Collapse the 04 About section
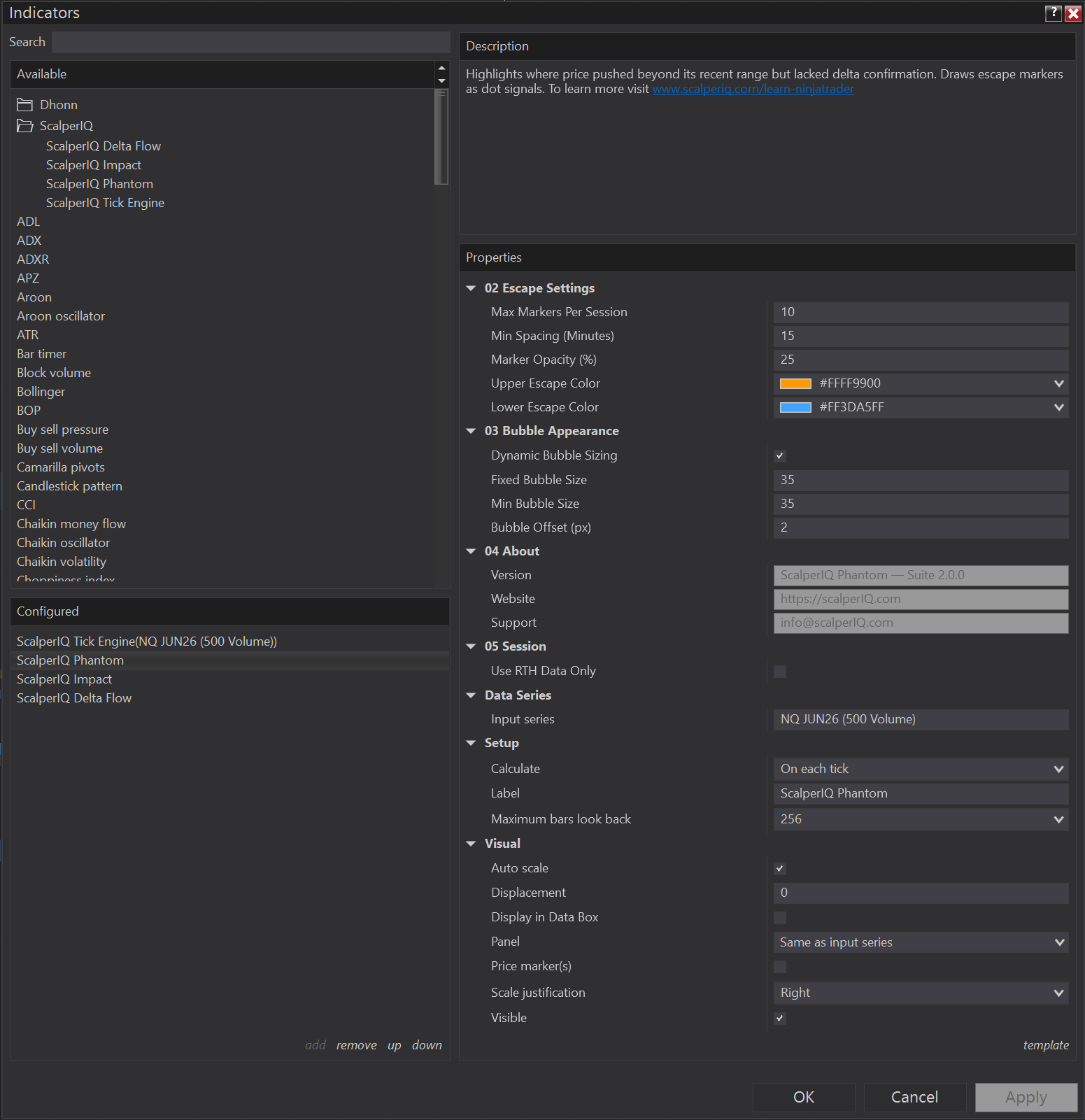 tap(471, 551)
